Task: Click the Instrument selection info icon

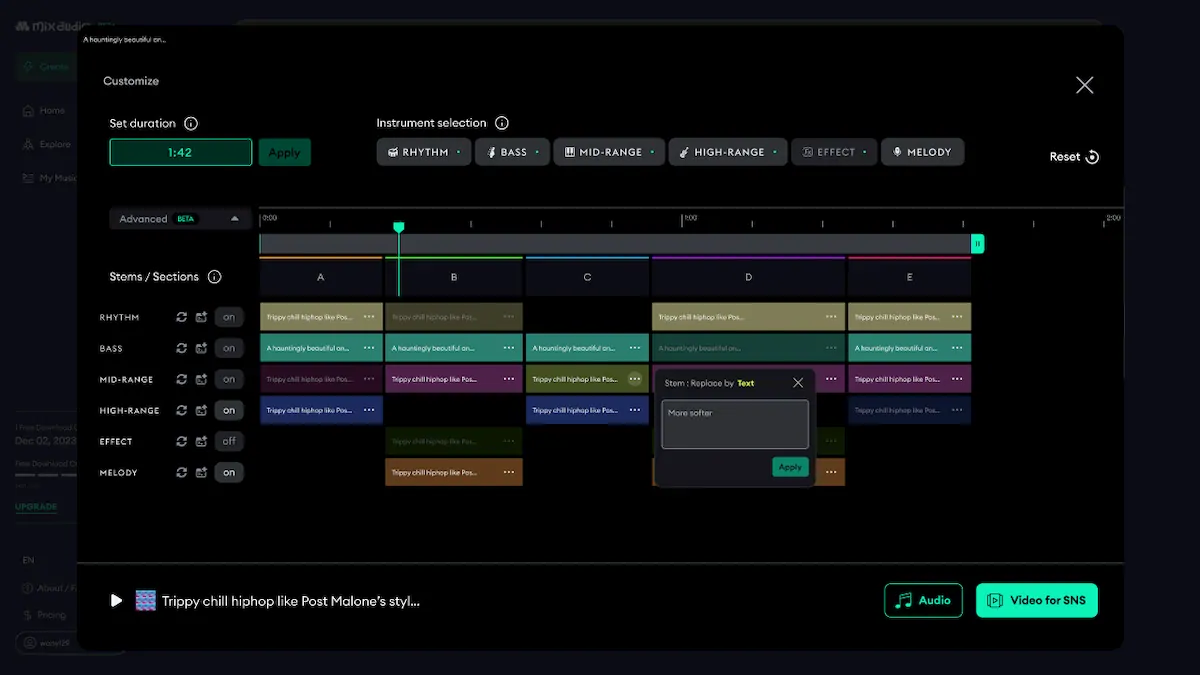Action: [501, 123]
